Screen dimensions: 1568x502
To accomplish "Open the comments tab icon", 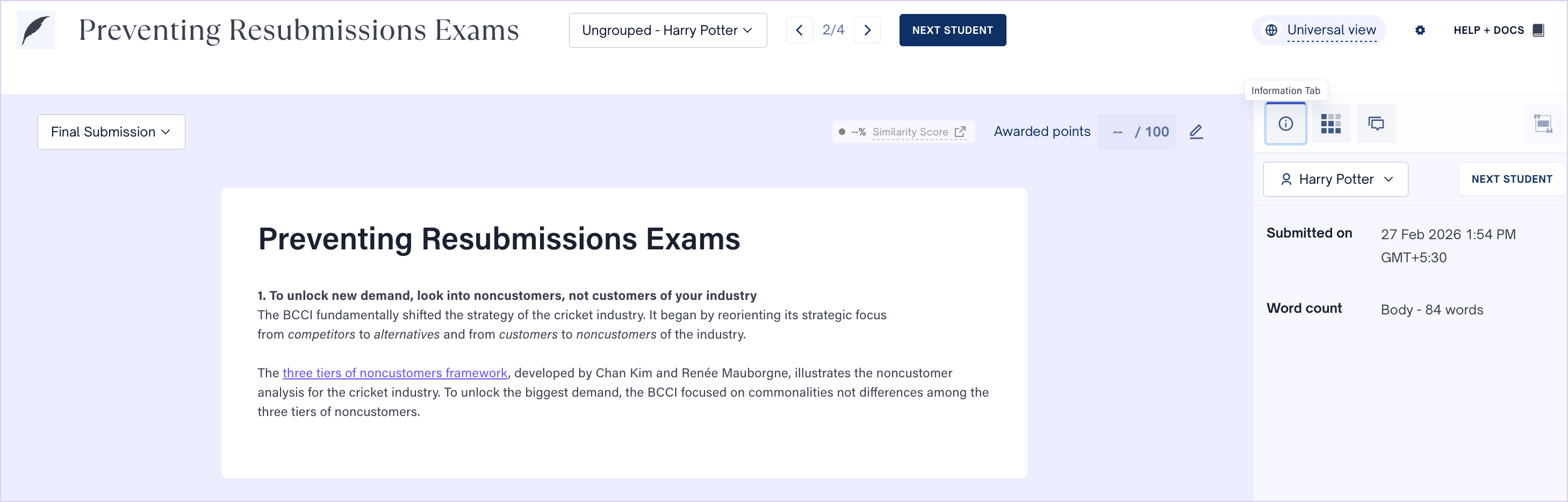I will click(1375, 124).
